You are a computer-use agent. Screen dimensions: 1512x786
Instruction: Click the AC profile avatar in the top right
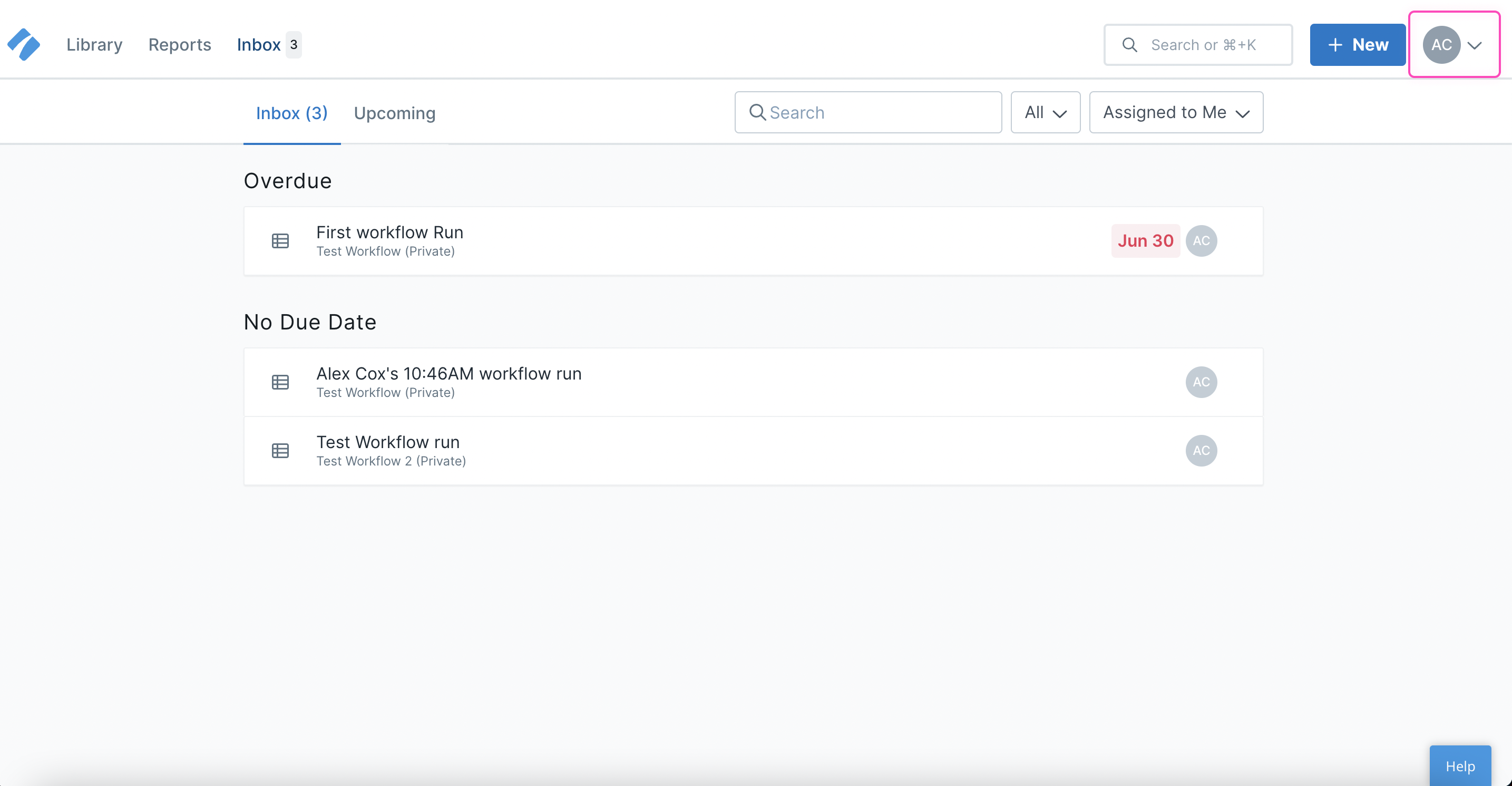tap(1441, 44)
